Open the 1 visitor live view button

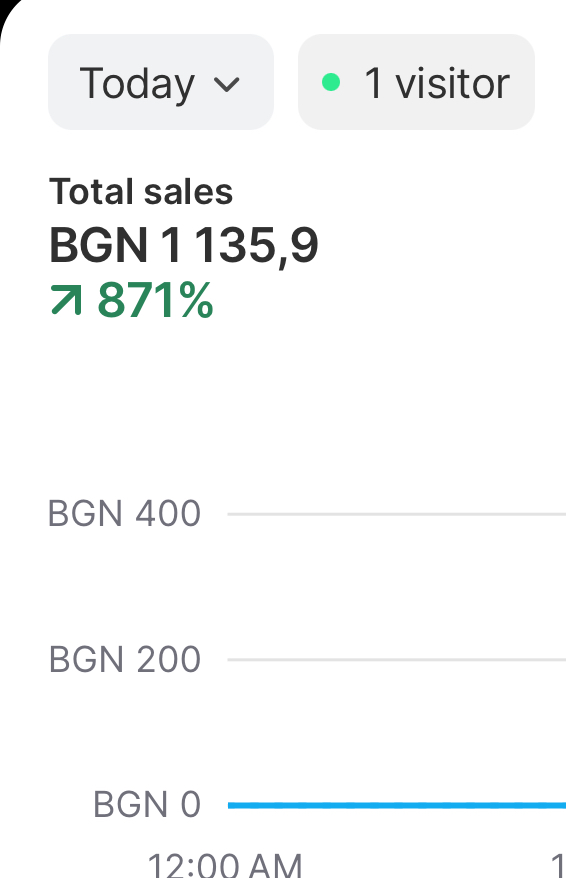click(x=416, y=82)
